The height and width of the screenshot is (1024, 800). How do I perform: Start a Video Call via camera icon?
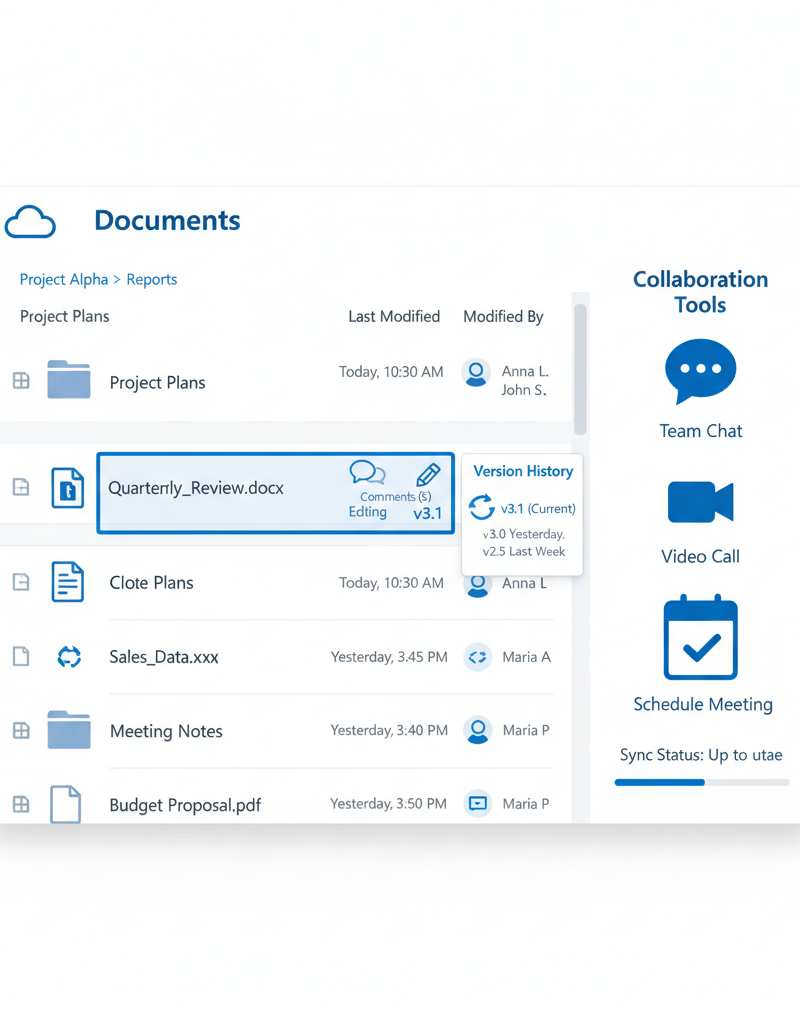click(700, 502)
